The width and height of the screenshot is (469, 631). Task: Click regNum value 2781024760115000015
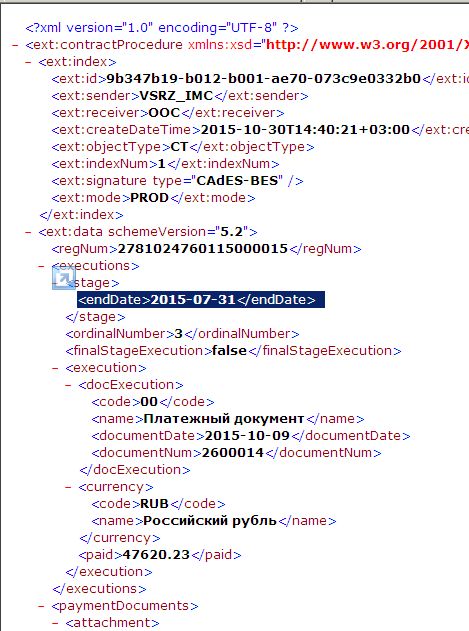(203, 249)
